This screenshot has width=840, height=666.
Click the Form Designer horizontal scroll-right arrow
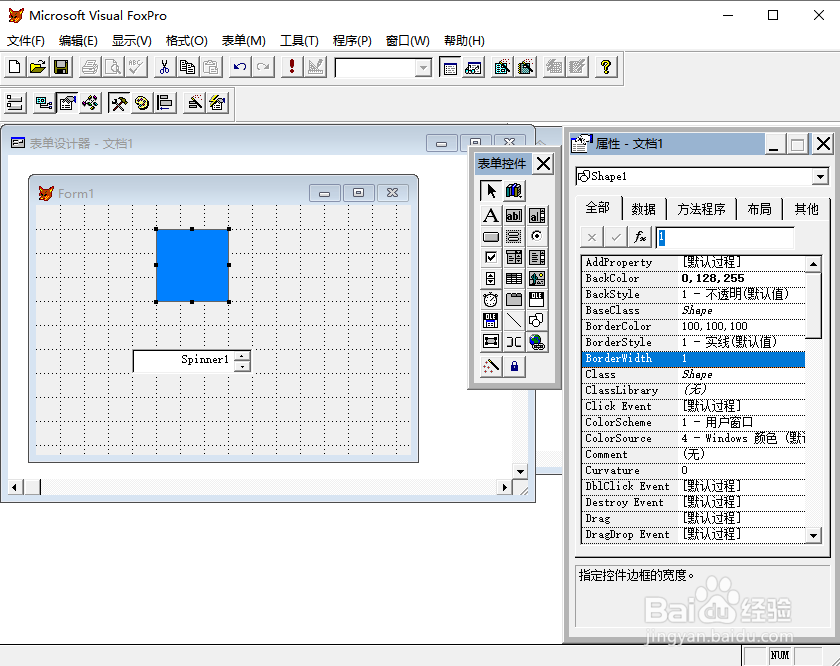pyautogui.click(x=504, y=487)
